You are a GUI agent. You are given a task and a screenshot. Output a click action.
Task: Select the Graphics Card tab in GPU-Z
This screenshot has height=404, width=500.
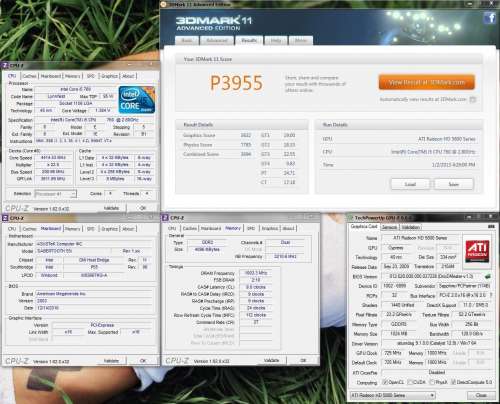tap(364, 226)
